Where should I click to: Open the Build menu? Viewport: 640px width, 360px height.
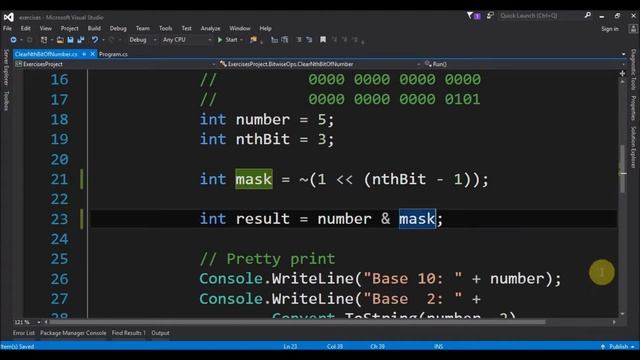click(94, 28)
